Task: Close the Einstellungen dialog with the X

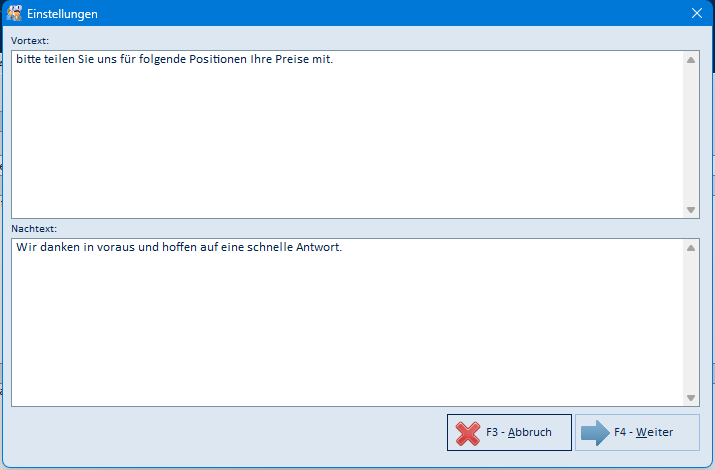Action: pyautogui.click(x=696, y=13)
